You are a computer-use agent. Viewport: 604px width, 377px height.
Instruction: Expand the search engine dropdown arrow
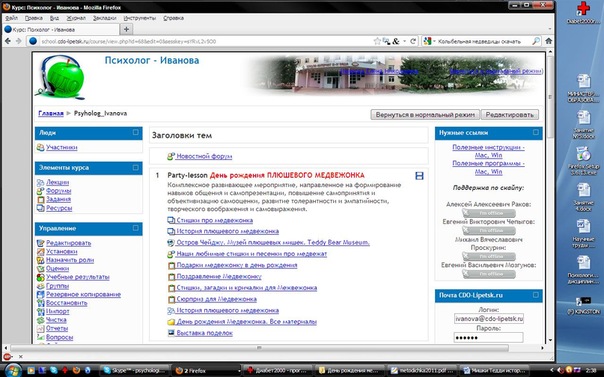pyautogui.click(x=434, y=41)
